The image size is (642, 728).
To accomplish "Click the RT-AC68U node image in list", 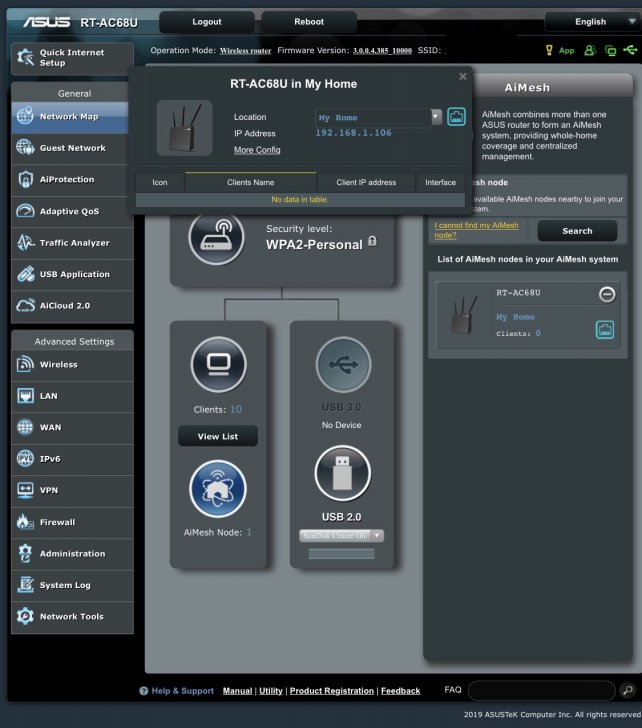I will point(464,315).
